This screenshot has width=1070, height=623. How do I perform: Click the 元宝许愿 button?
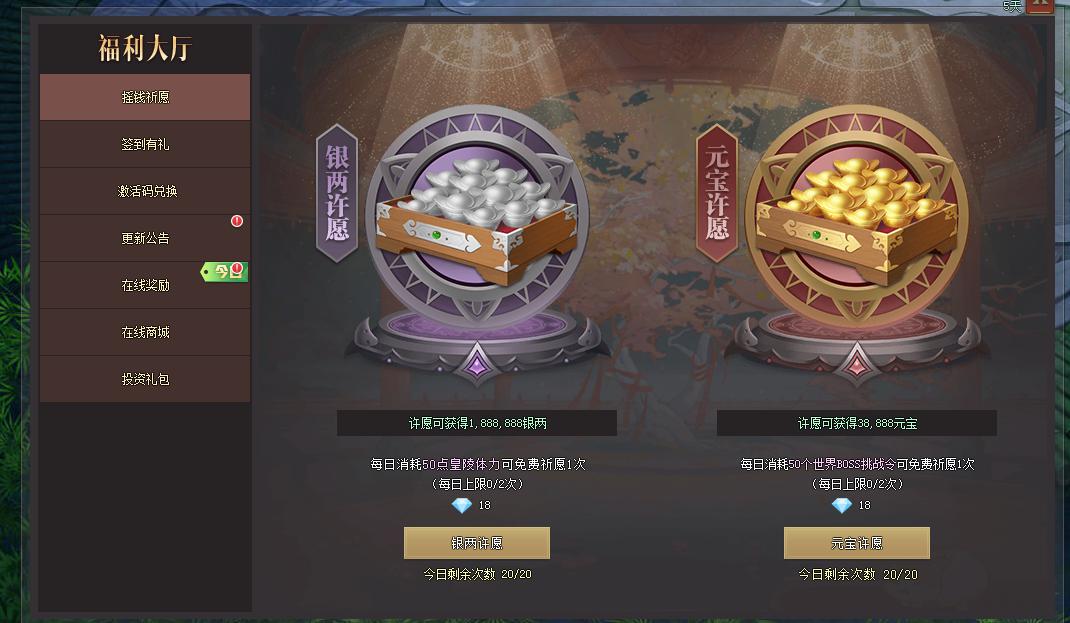click(856, 543)
